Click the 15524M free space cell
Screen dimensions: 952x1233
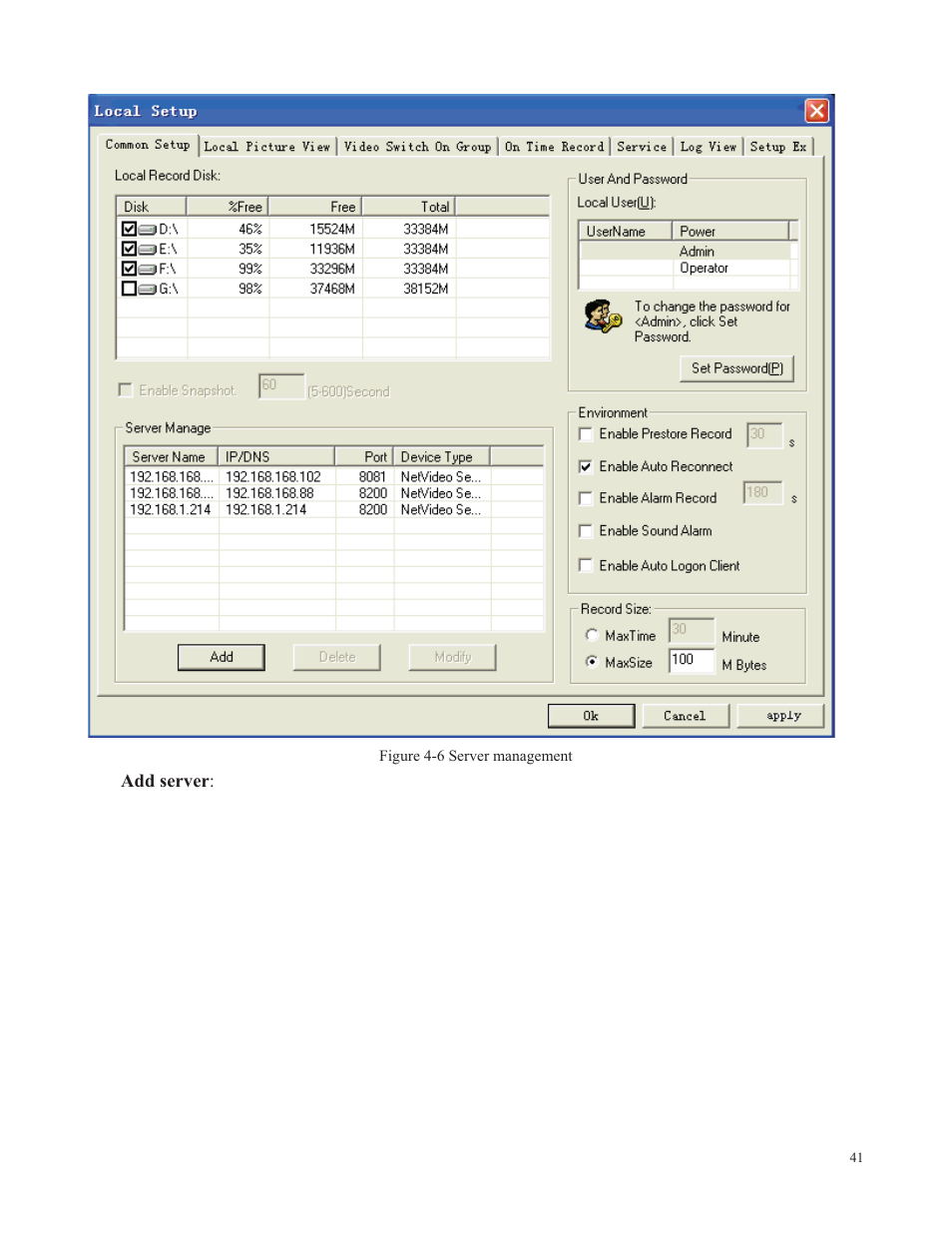click(x=332, y=229)
